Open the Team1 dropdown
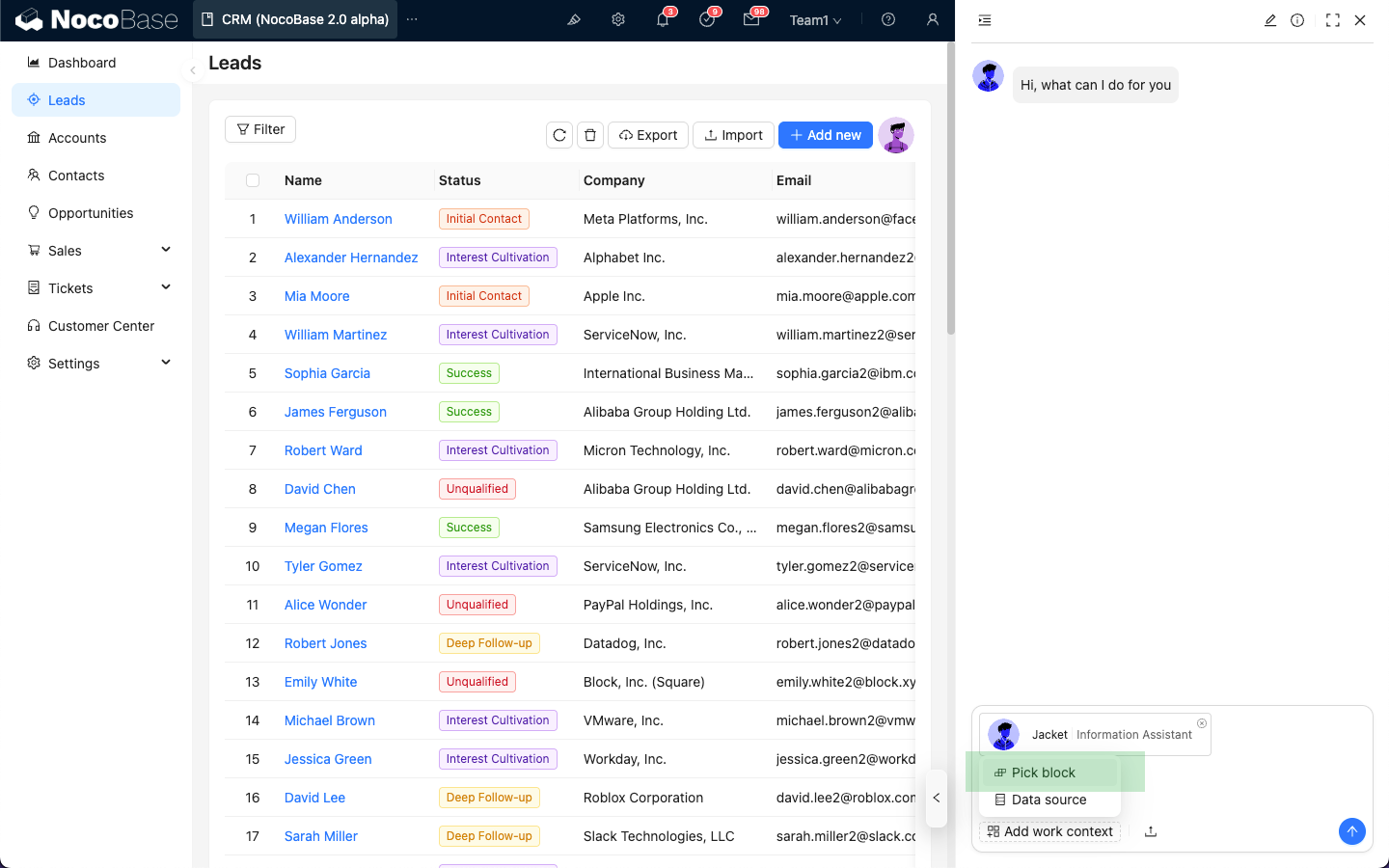1389x868 pixels. [x=815, y=20]
